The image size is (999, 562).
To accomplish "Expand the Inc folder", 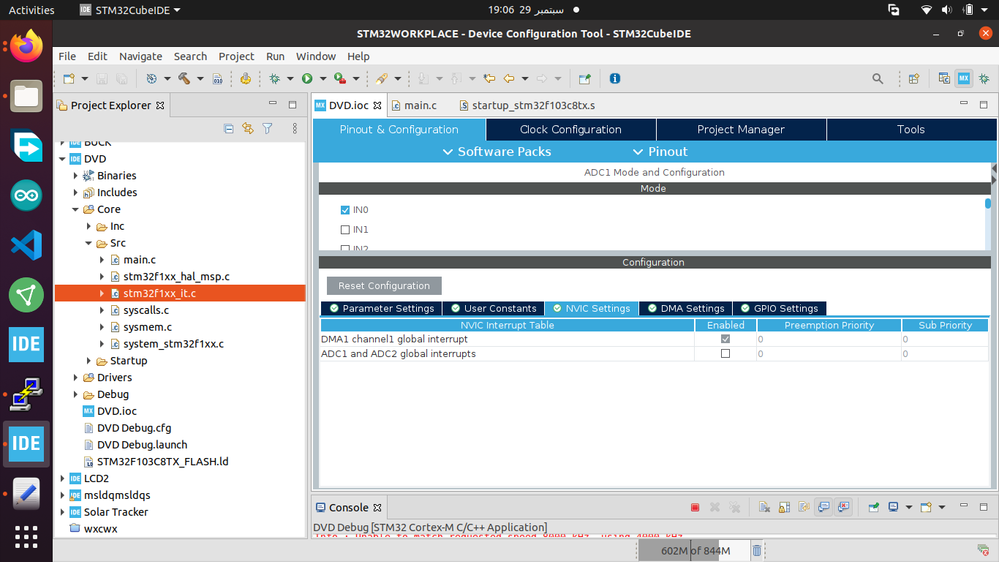I will click(x=89, y=226).
